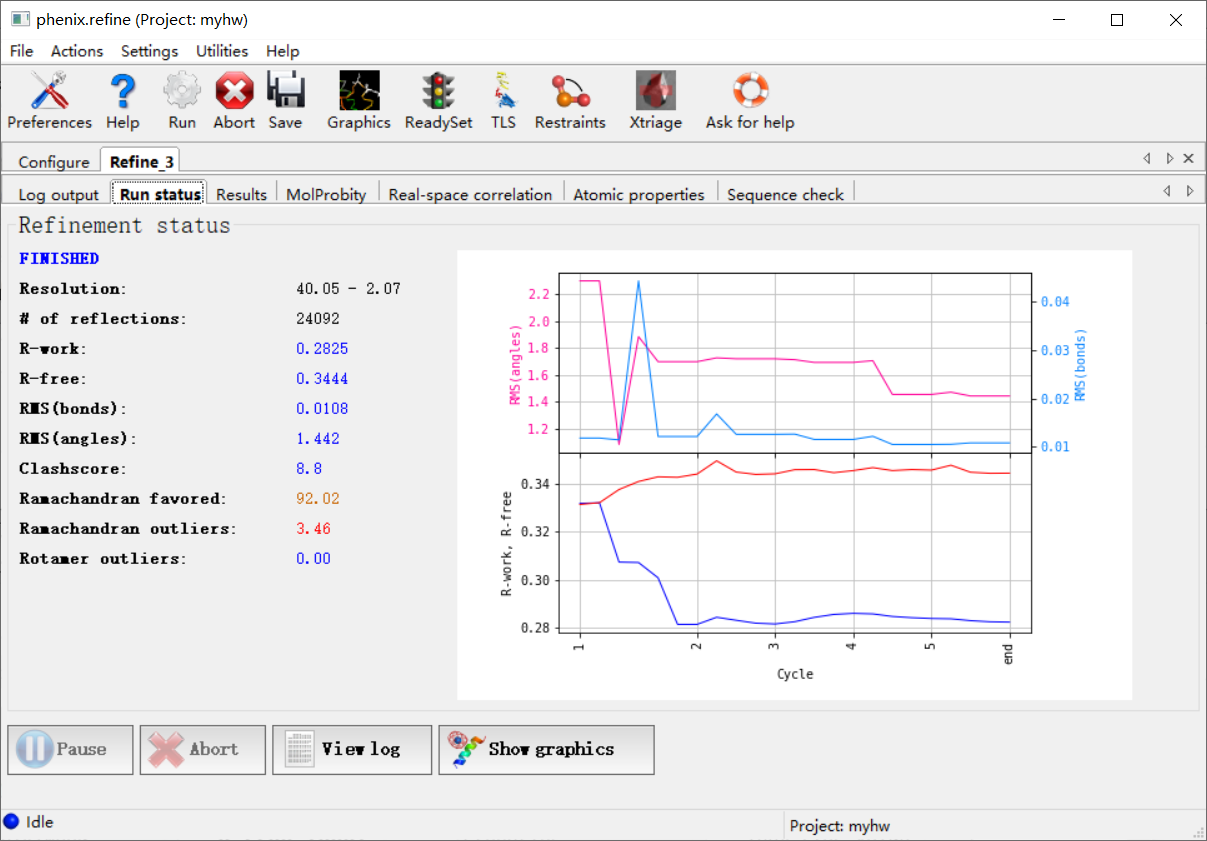Screen dimensions: 1207x841
Task: Click the Ask for help lifebuoy icon
Action: tap(750, 91)
